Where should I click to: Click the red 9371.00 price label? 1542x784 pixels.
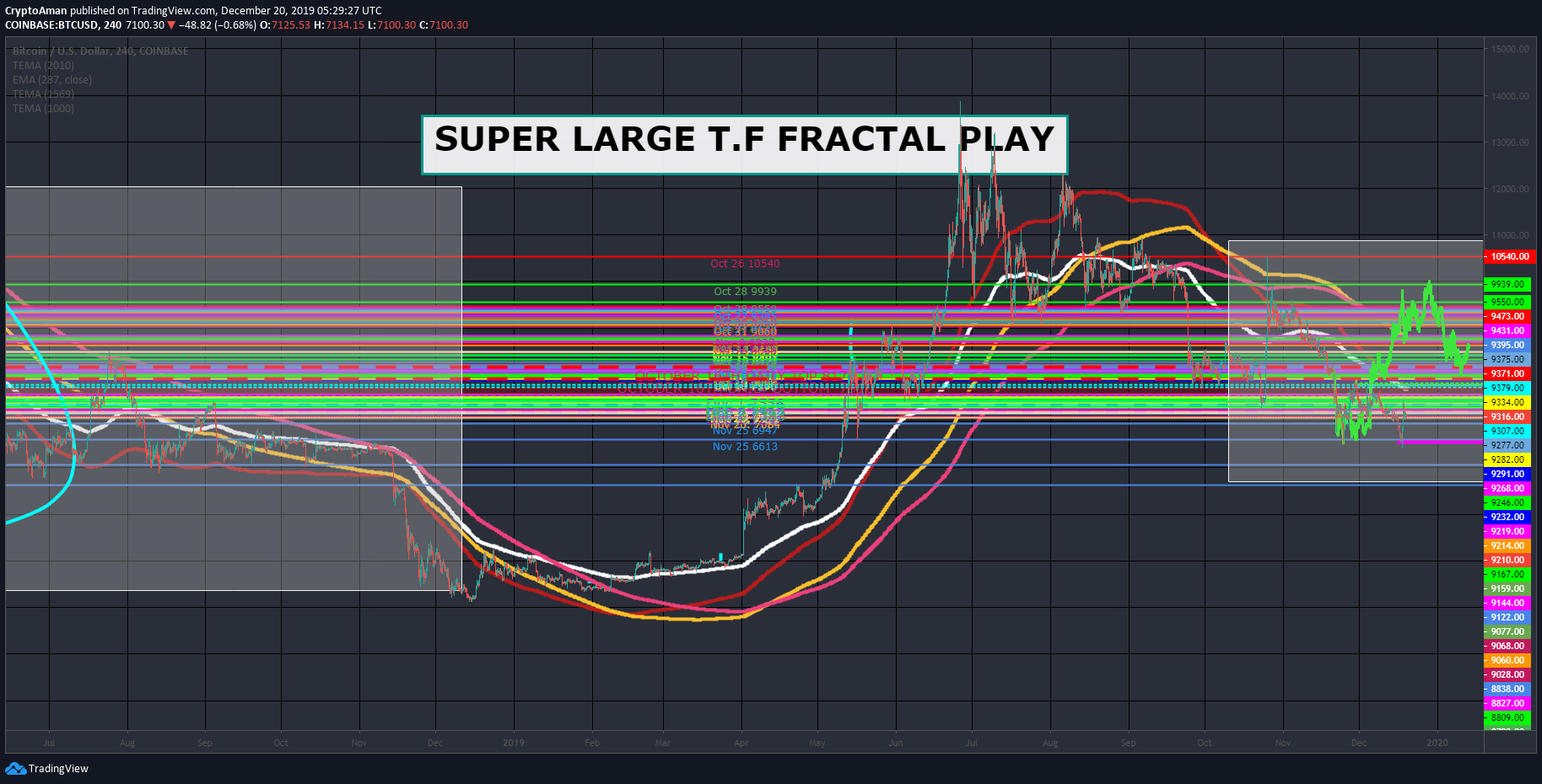pyautogui.click(x=1507, y=373)
